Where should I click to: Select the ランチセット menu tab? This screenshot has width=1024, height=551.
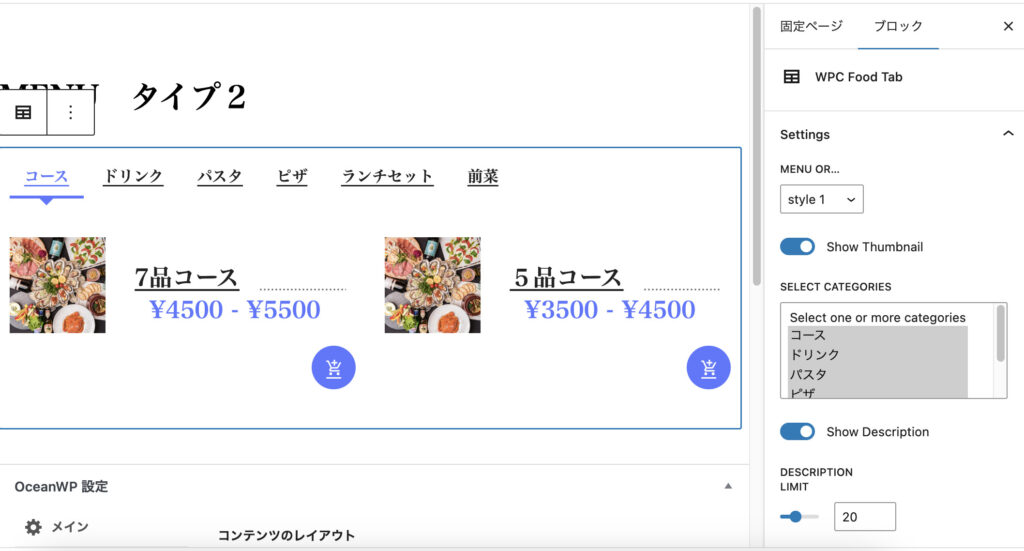(387, 177)
